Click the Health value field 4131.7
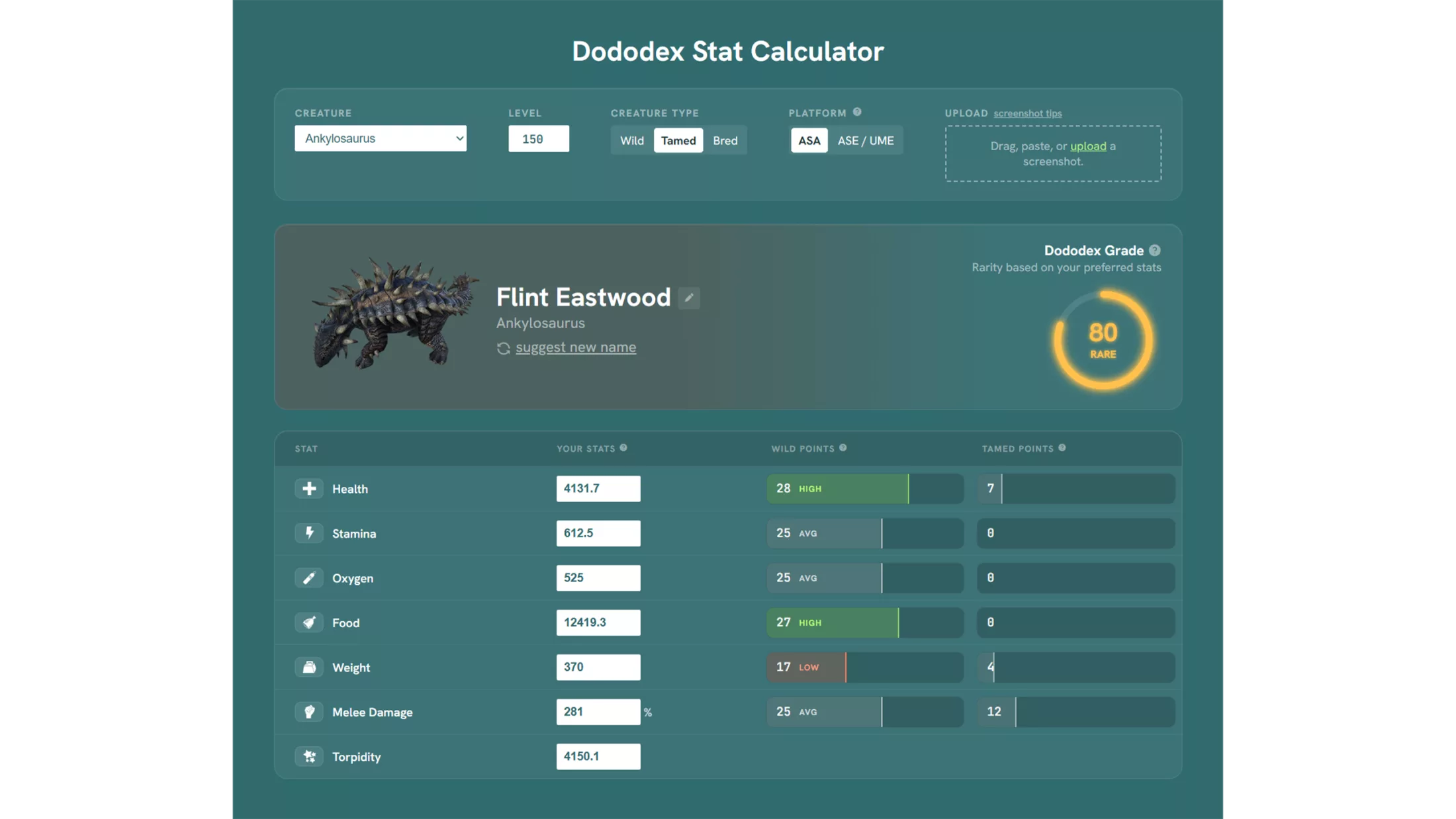Viewport: 1456px width, 819px height. point(598,488)
